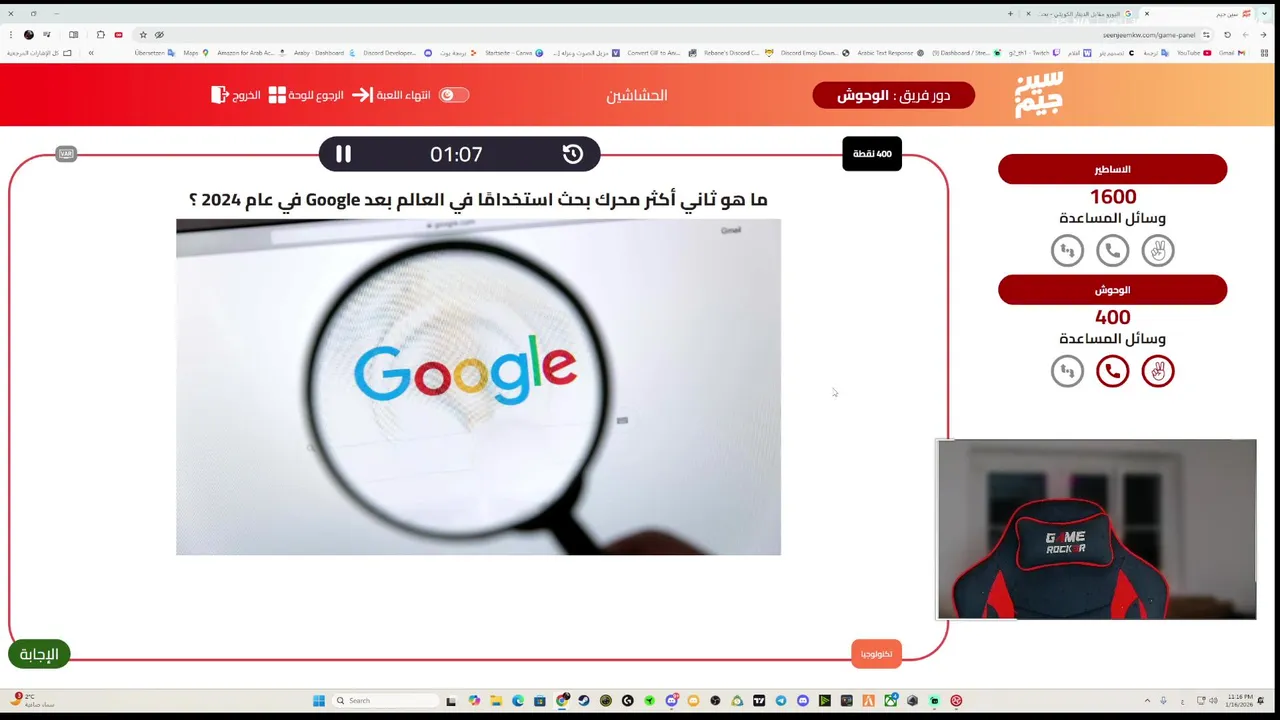This screenshot has width=1280, height=720.
Task: Click the Google magnifier question image
Action: (x=478, y=387)
